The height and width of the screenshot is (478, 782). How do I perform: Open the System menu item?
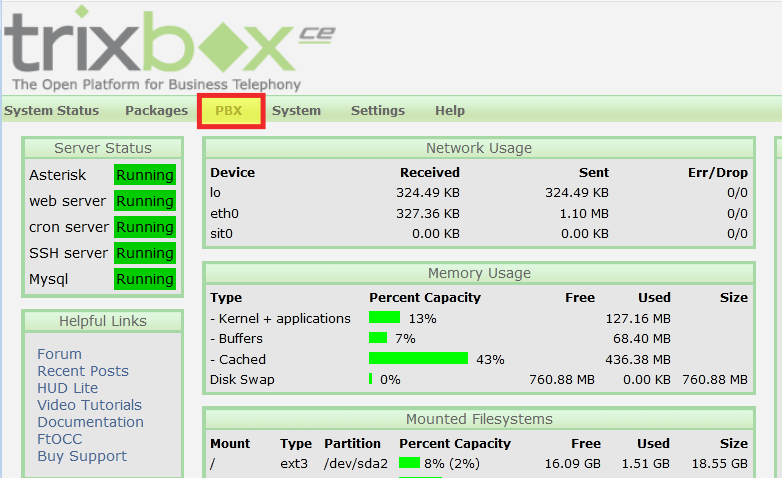coord(296,110)
